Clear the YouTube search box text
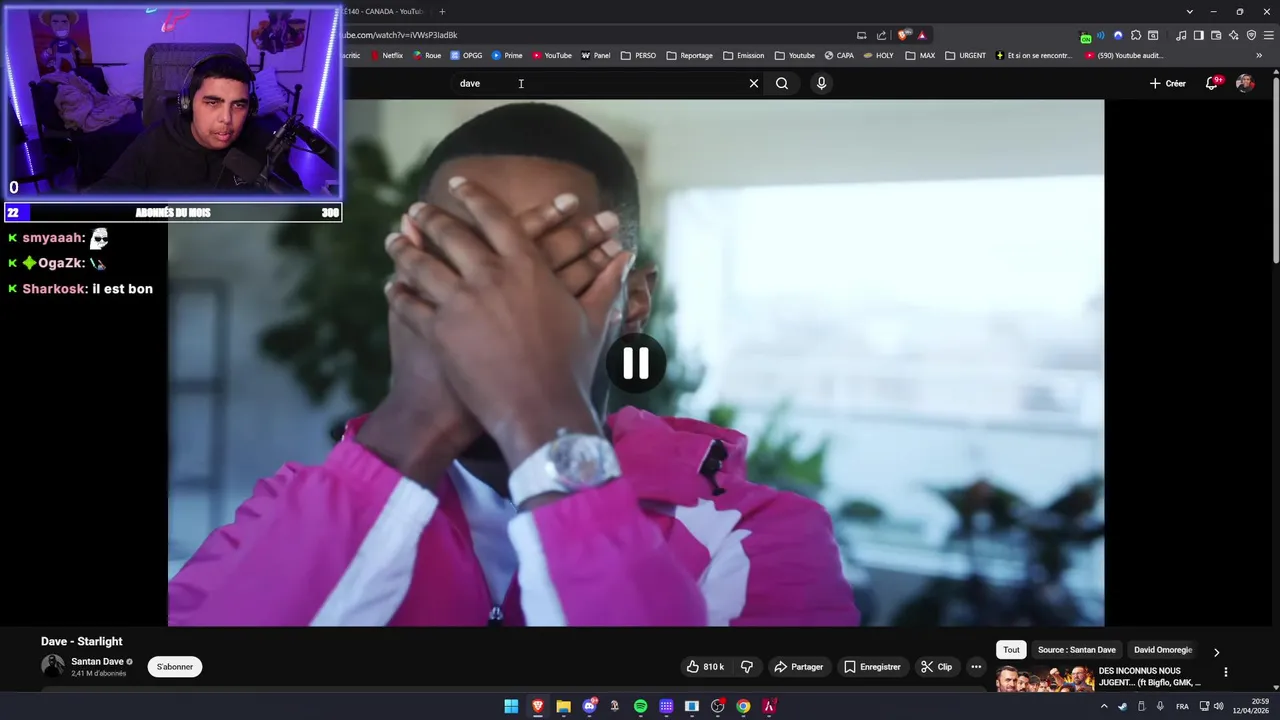The image size is (1280, 720). click(x=754, y=83)
